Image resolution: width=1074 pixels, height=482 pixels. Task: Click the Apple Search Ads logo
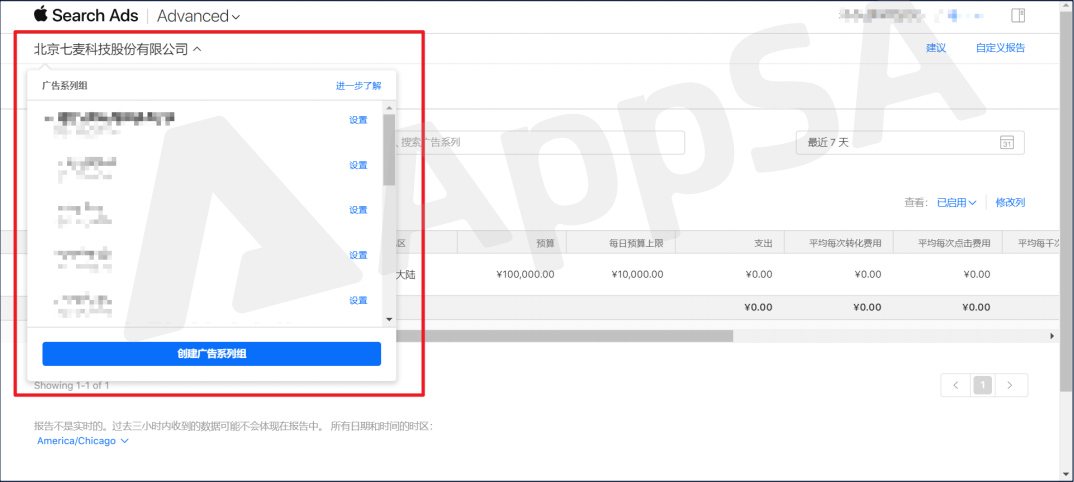point(86,16)
